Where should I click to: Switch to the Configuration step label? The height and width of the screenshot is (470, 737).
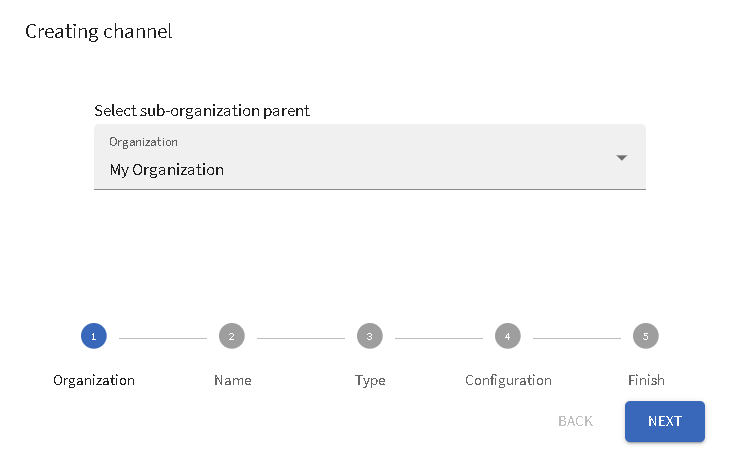click(508, 380)
